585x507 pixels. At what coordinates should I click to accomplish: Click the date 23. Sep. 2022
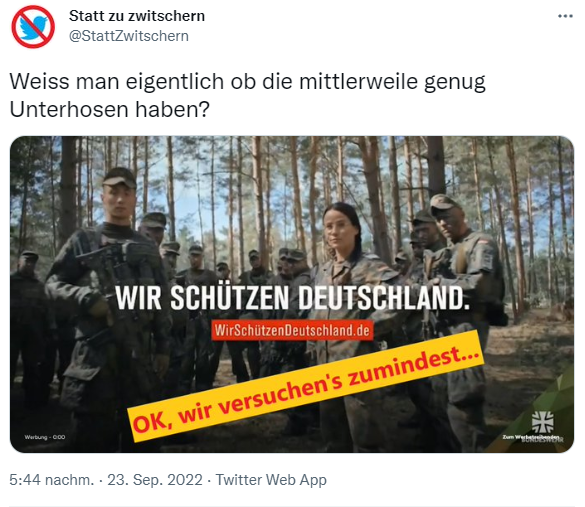[155, 480]
